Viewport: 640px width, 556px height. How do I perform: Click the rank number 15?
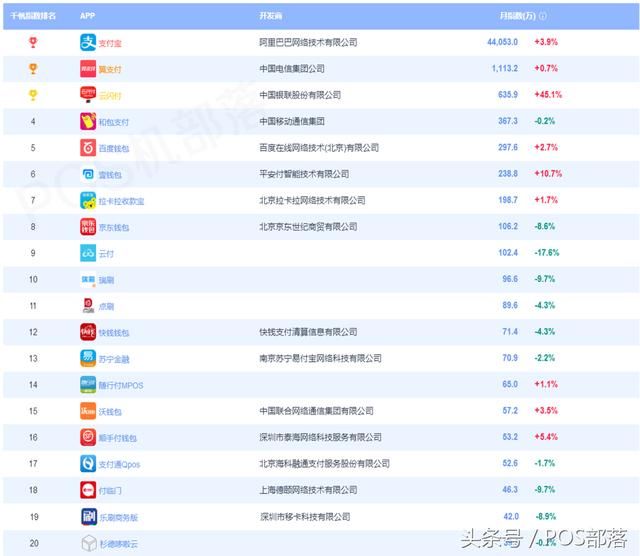click(x=33, y=411)
